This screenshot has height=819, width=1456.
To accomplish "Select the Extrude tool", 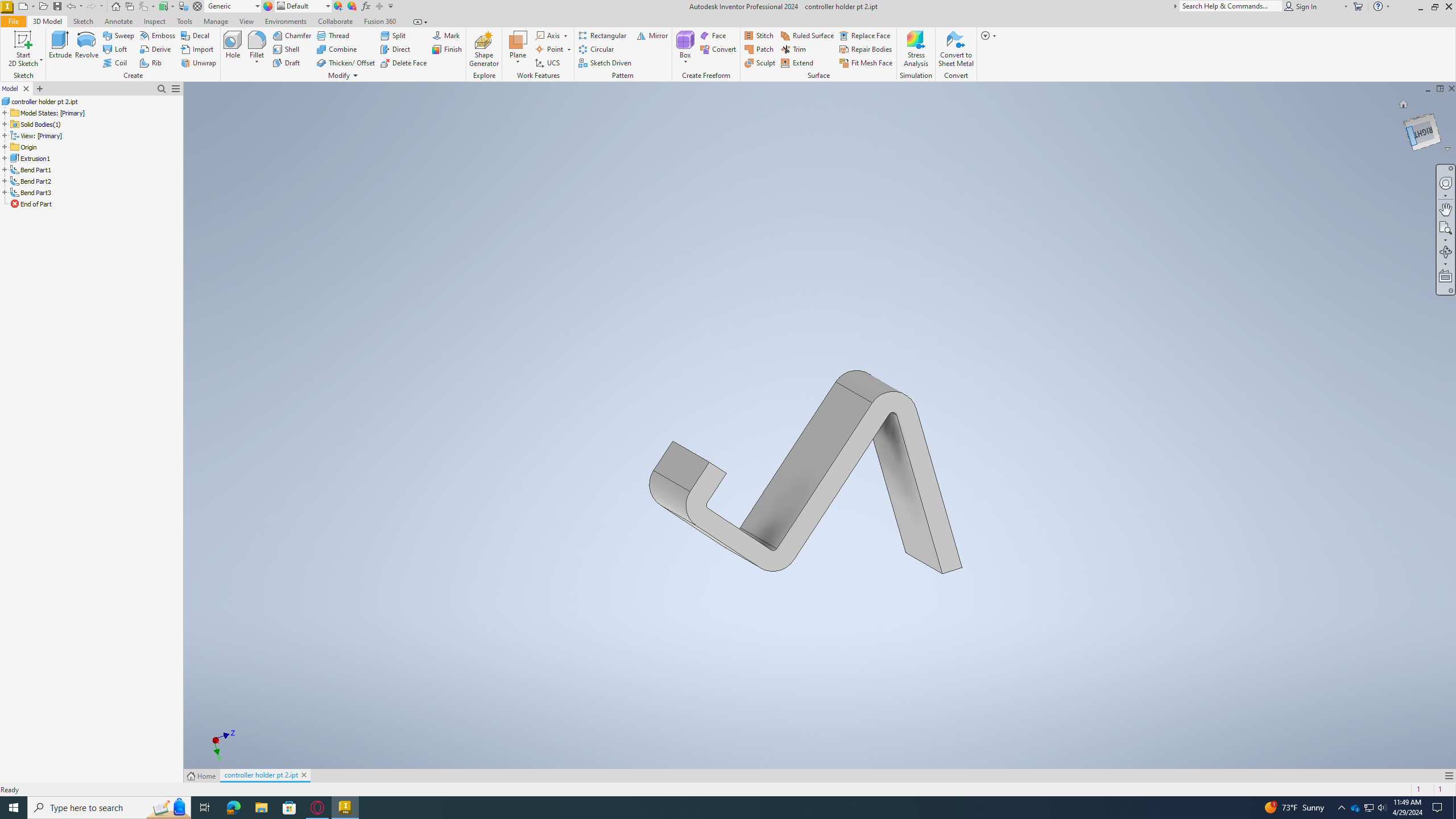I will coord(60,45).
